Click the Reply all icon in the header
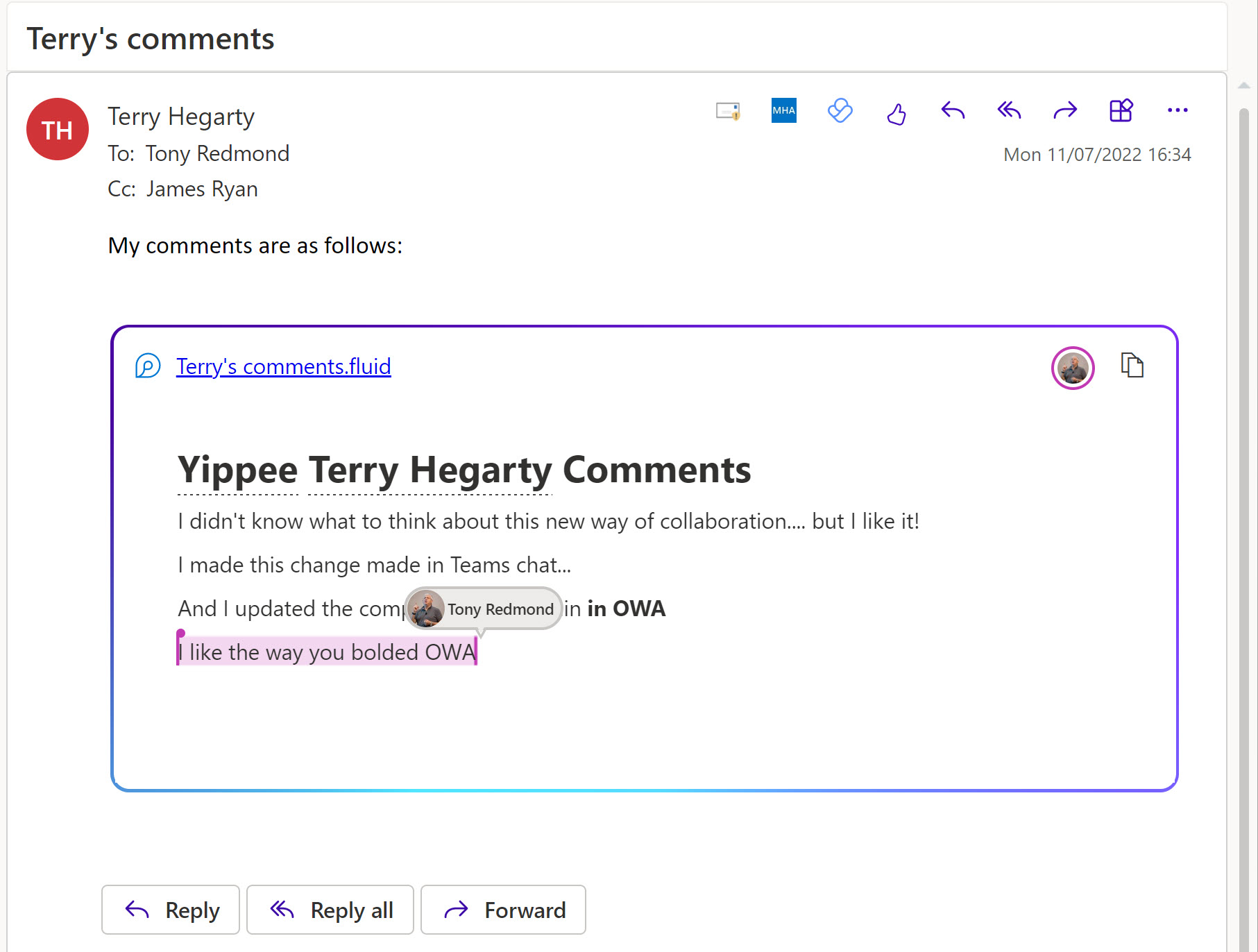Screen dimensions: 1258x952 [1009, 111]
